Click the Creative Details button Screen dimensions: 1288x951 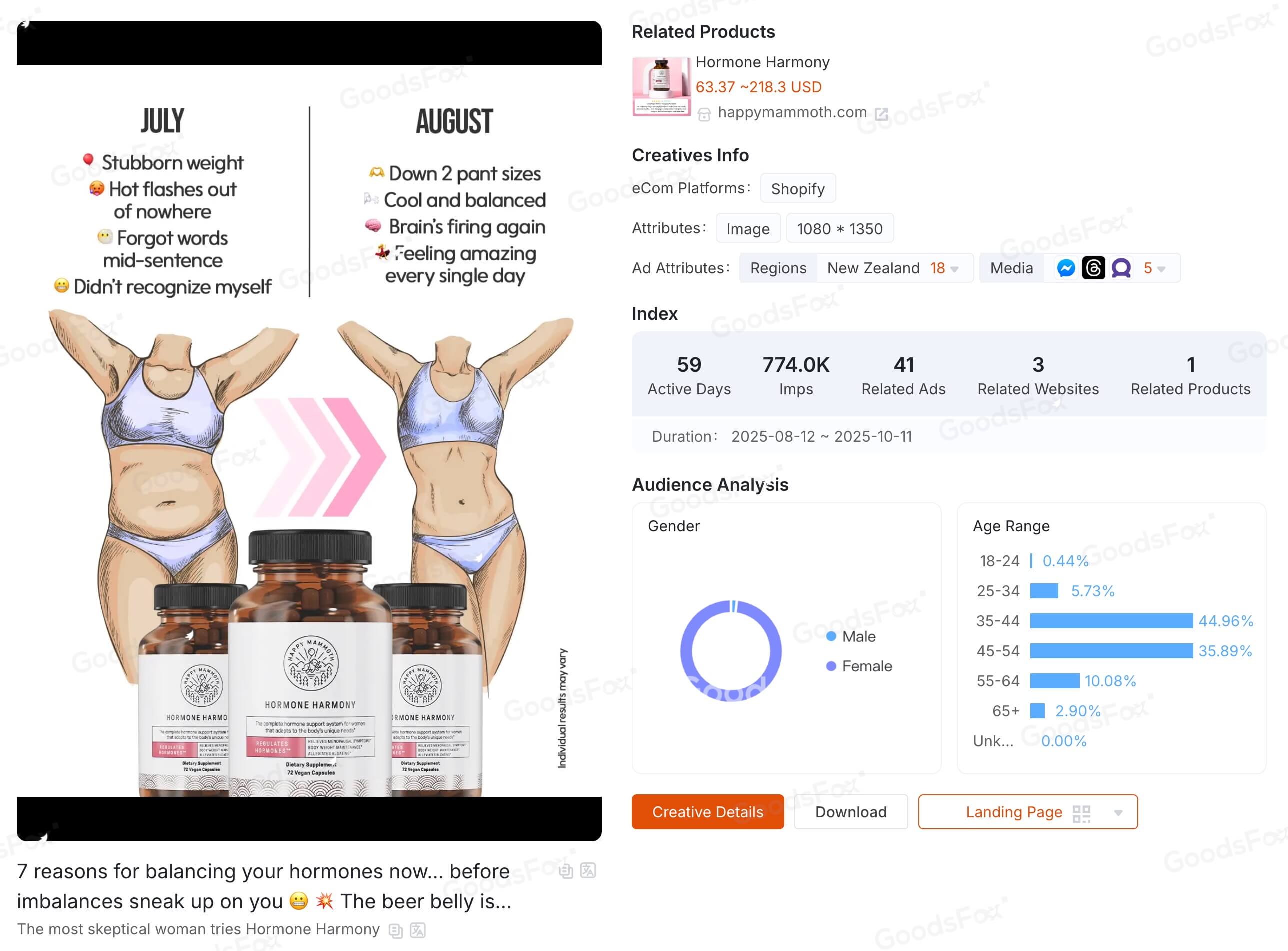click(707, 811)
